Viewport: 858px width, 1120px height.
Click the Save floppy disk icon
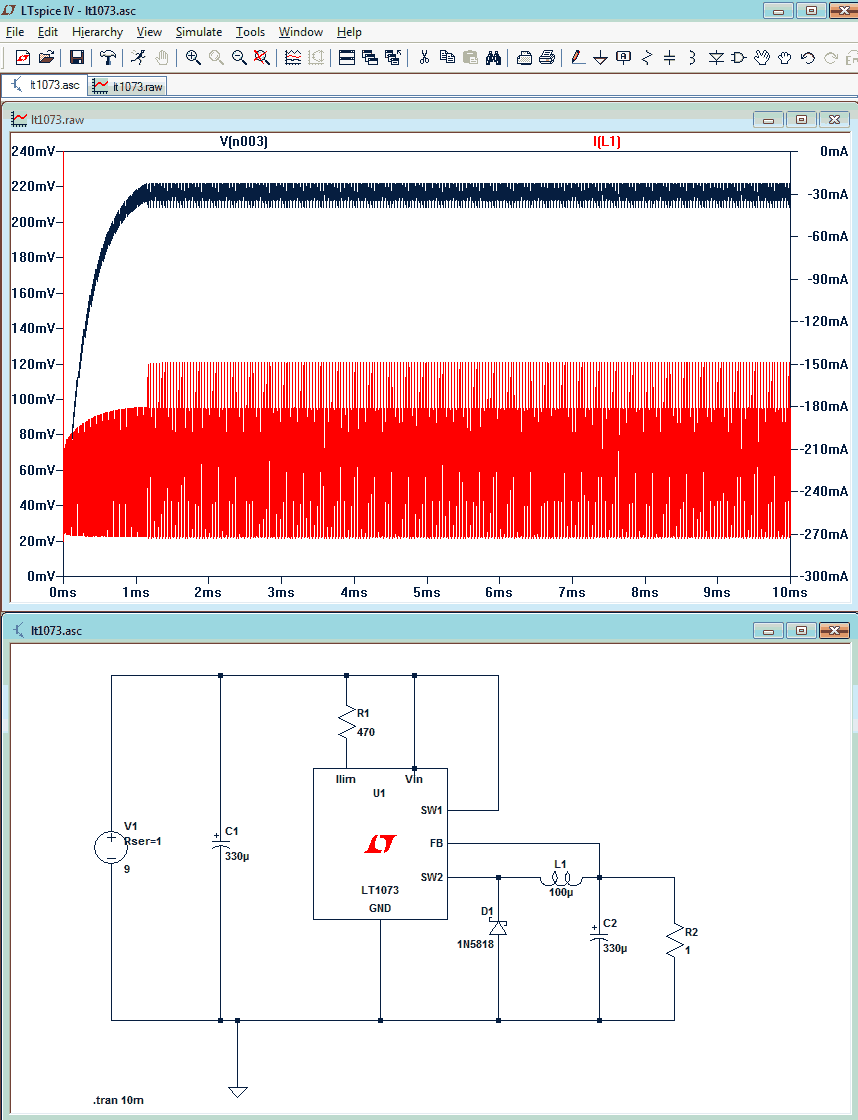click(76, 58)
